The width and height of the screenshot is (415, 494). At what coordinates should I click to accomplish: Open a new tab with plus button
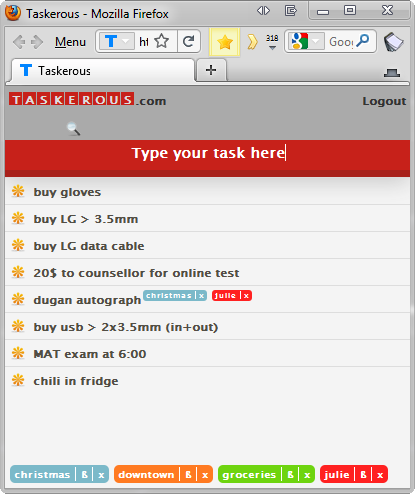(211, 70)
